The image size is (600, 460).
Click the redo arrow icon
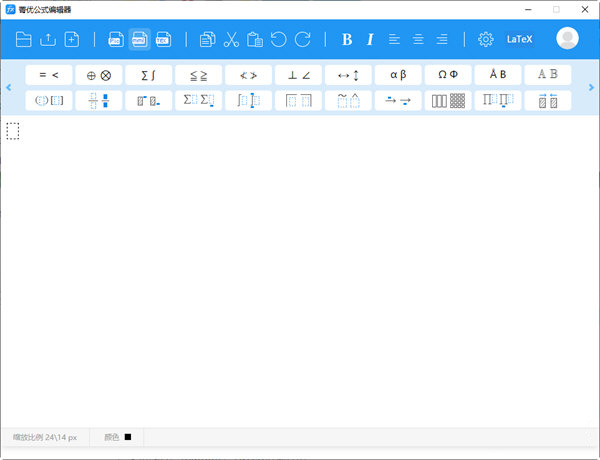[303, 40]
